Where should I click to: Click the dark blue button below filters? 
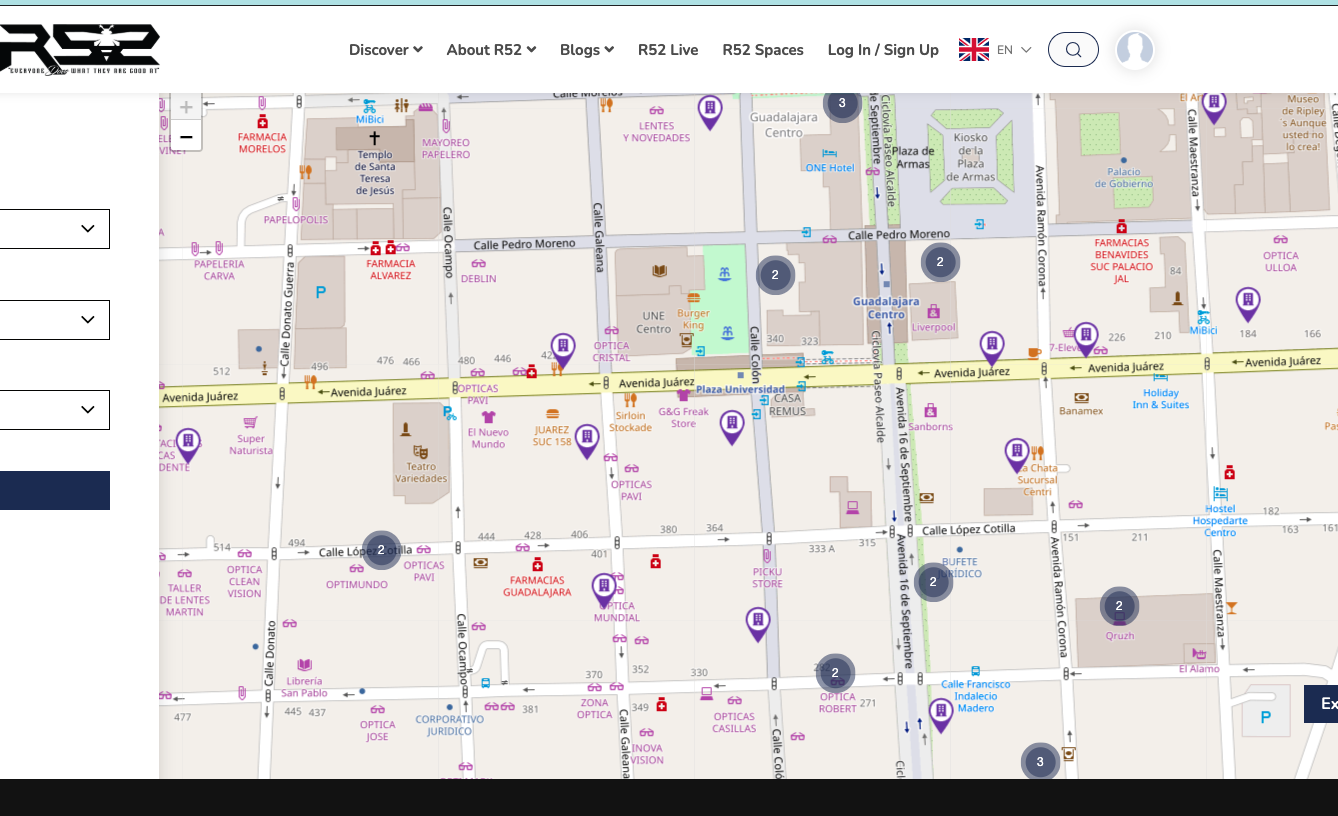(55, 491)
